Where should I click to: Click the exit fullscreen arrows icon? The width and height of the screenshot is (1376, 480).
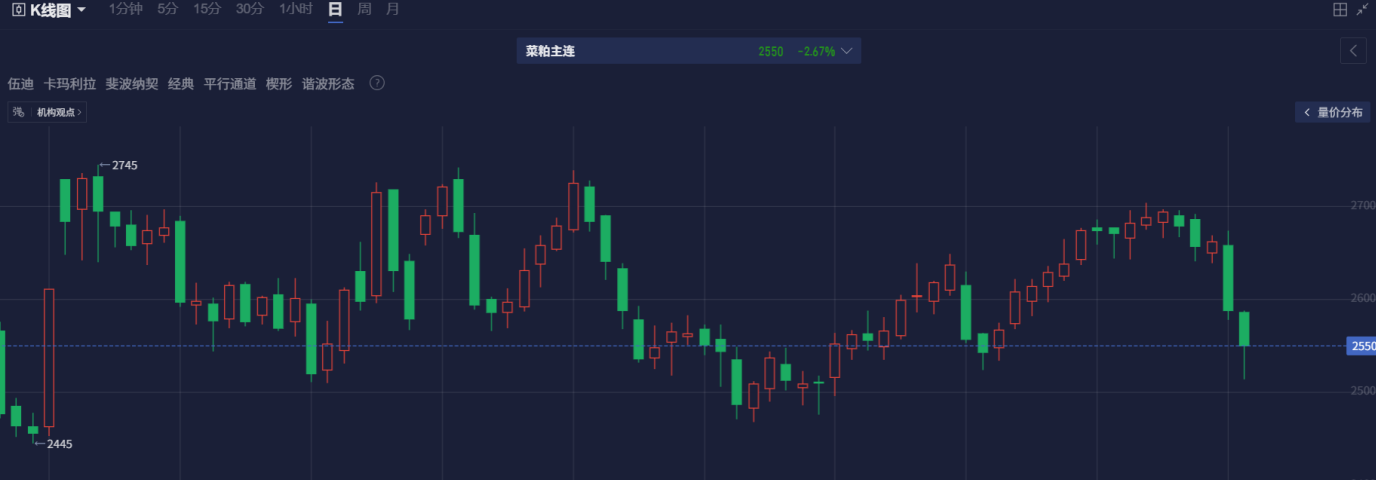coord(1363,9)
